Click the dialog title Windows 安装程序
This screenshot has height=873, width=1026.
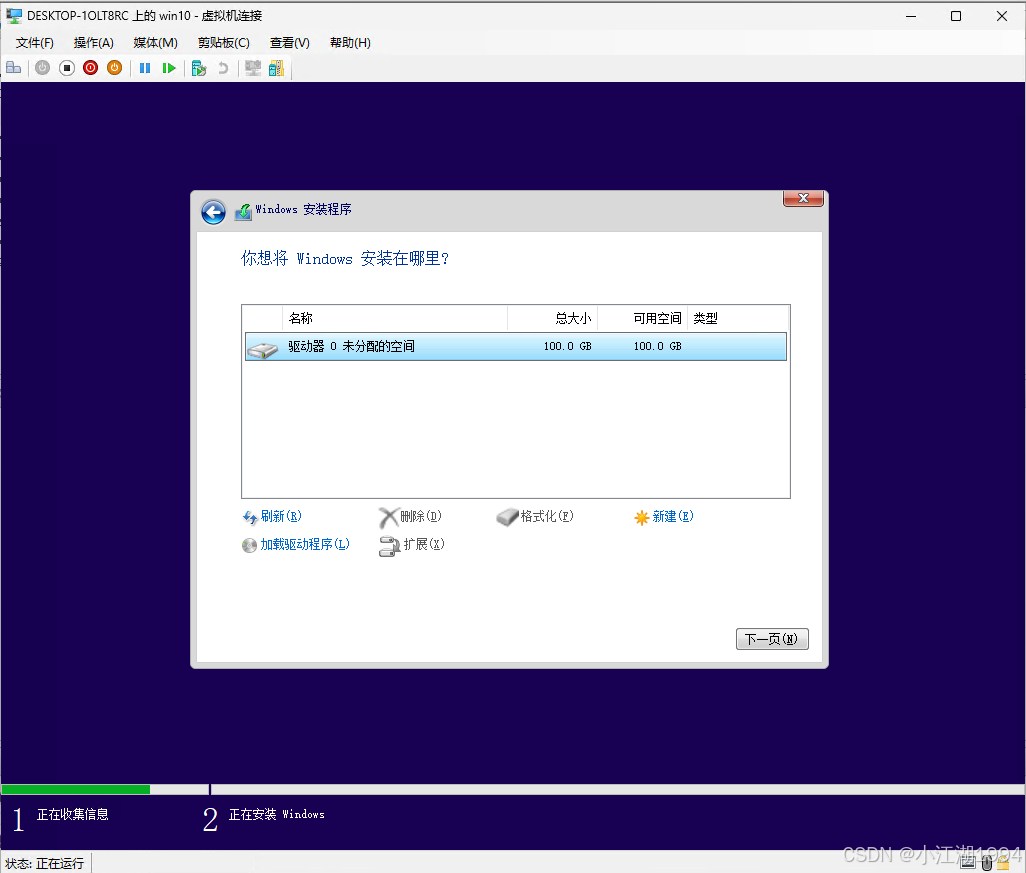tap(304, 209)
